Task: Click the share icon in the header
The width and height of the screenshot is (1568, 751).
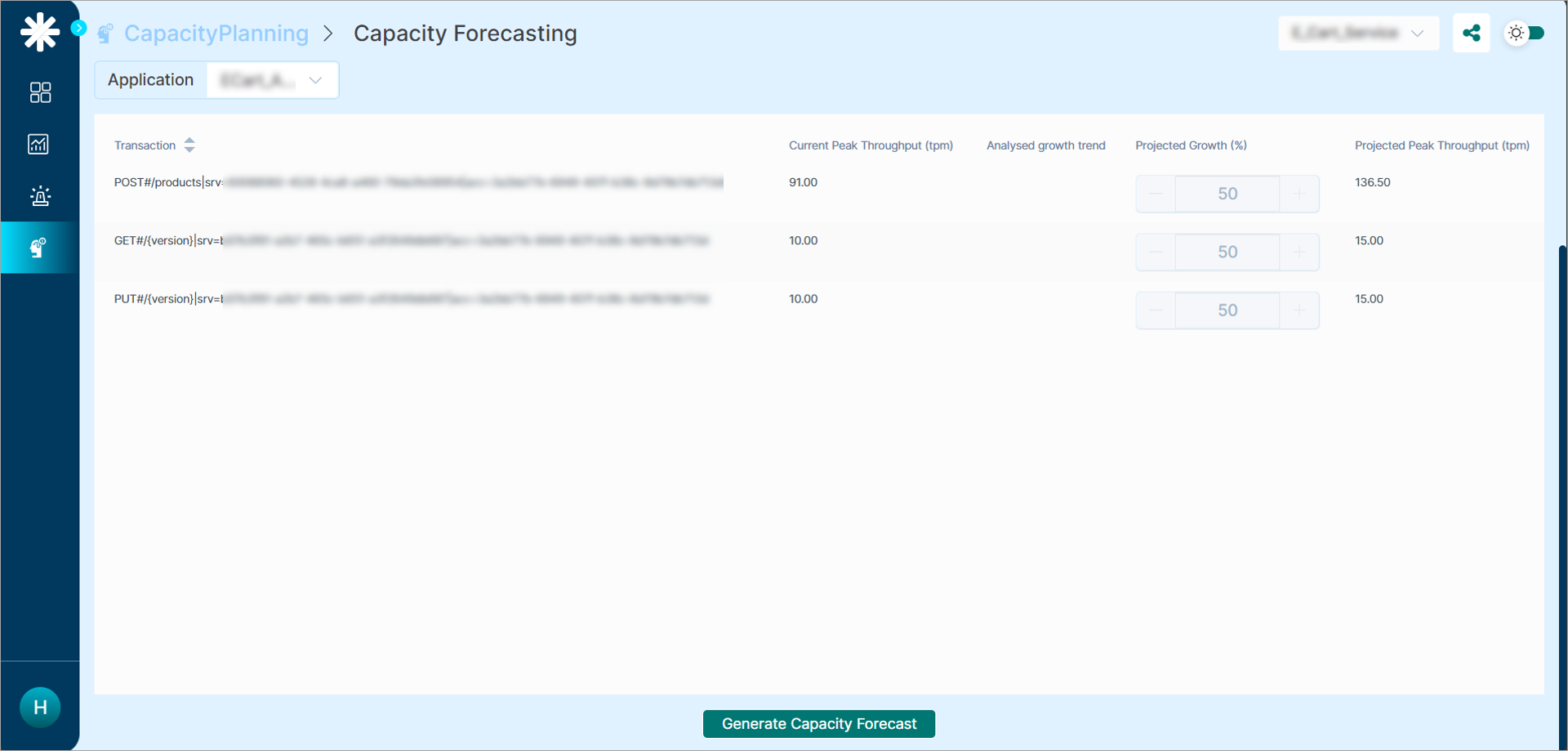Action: 1471,33
